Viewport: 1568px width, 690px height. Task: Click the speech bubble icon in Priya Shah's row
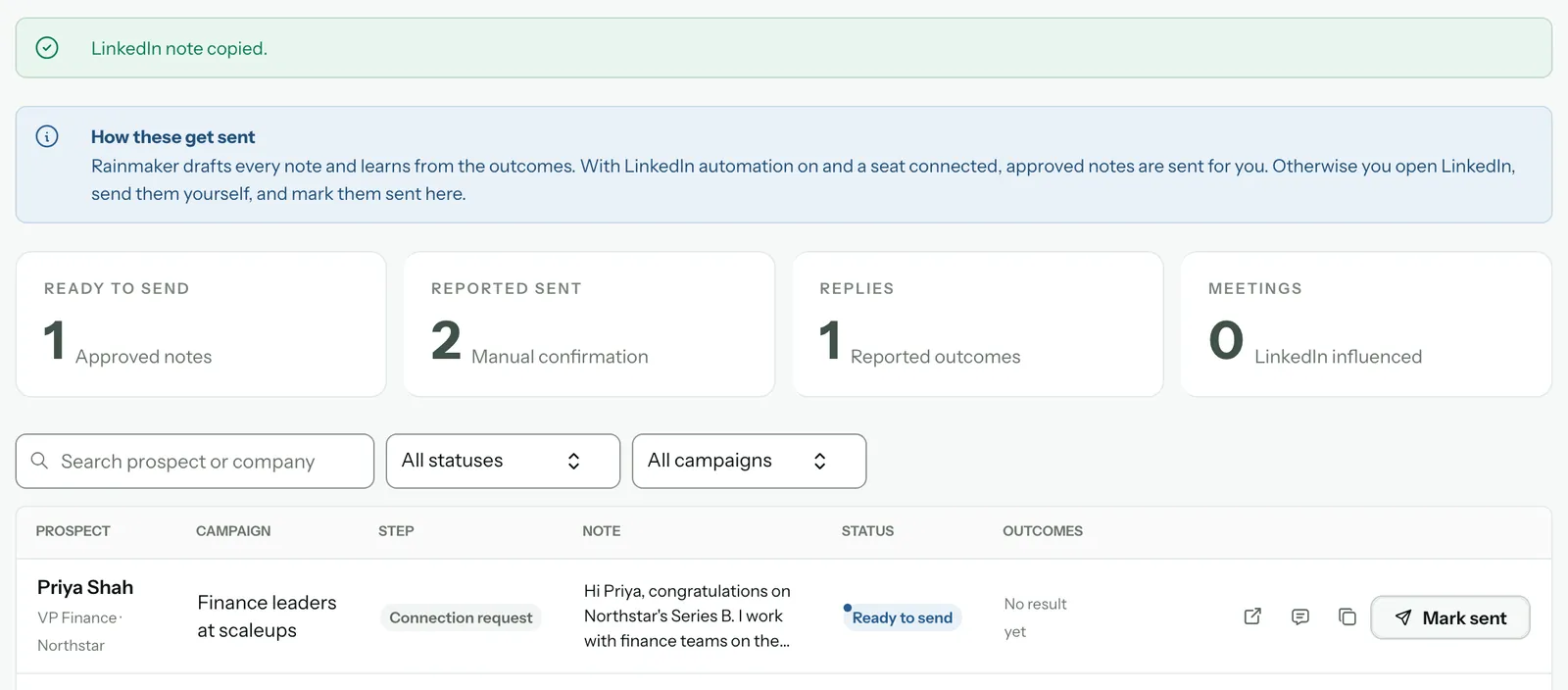[1300, 616]
